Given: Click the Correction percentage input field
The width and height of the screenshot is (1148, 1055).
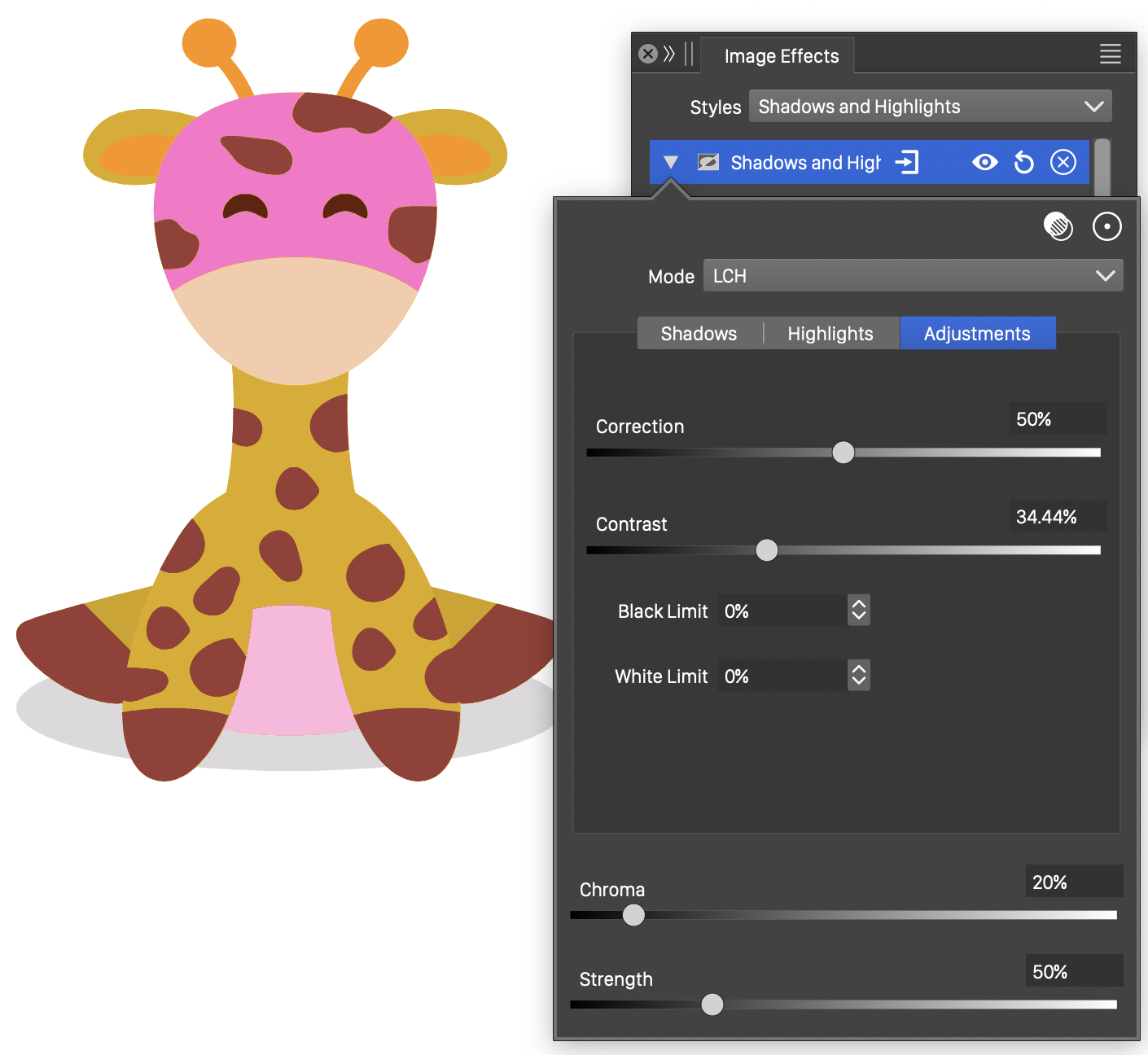Looking at the screenshot, I should 1057,419.
